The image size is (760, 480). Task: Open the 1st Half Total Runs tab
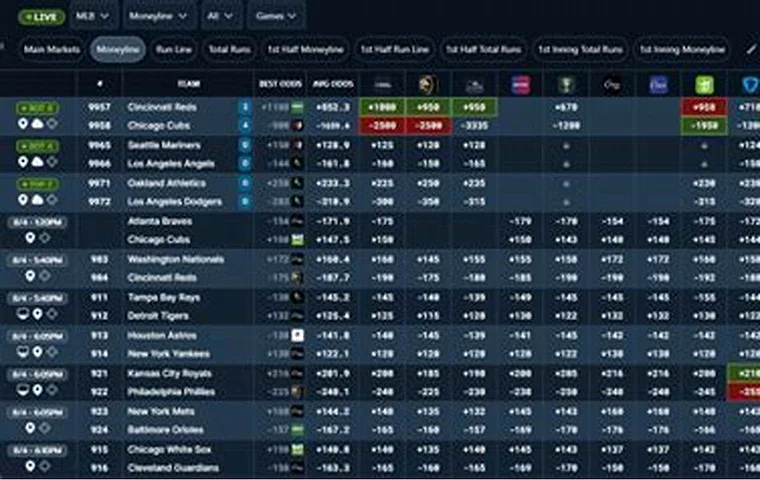coord(483,49)
